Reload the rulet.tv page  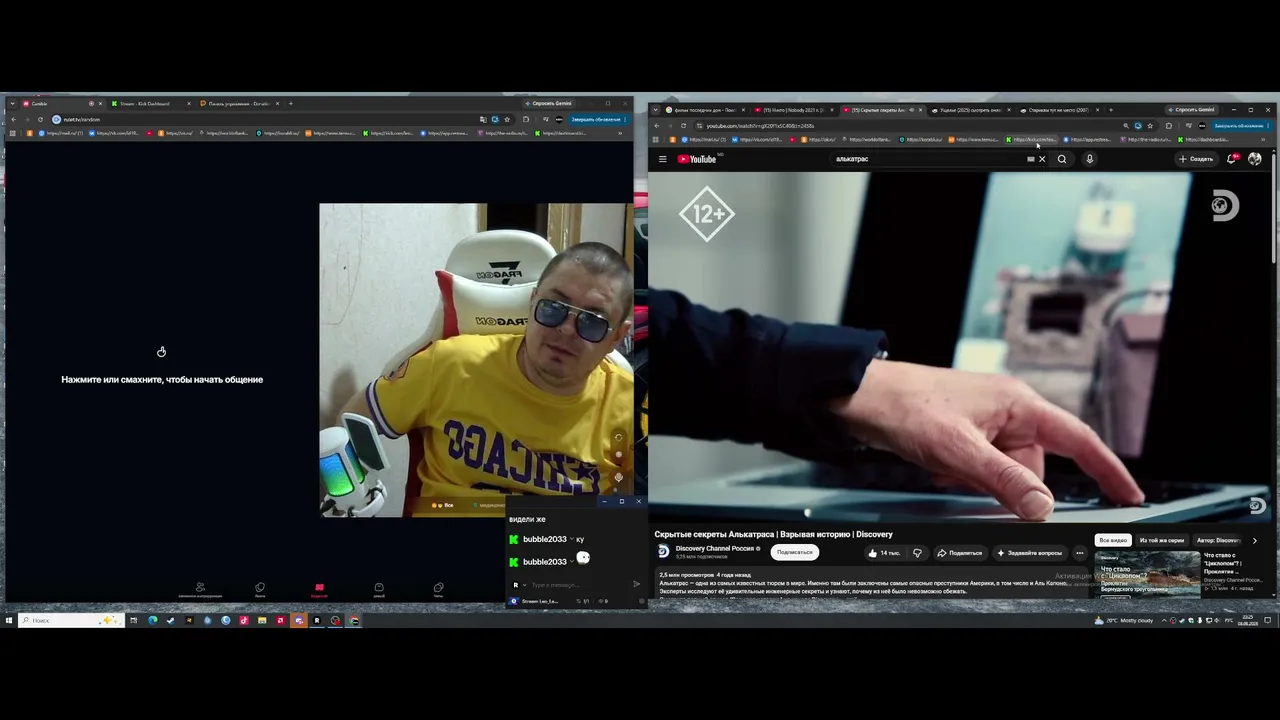tap(41, 119)
